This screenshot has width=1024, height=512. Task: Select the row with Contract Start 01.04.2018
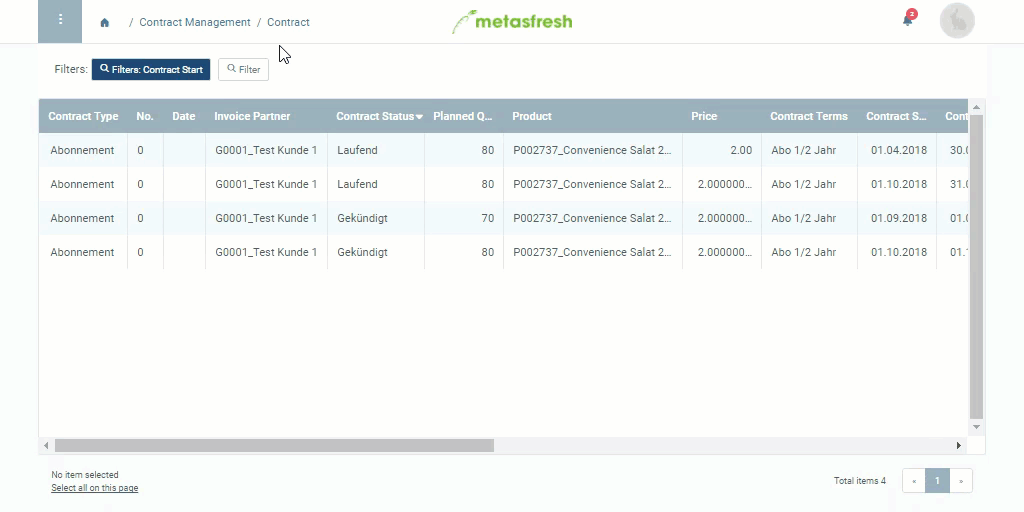[503, 150]
